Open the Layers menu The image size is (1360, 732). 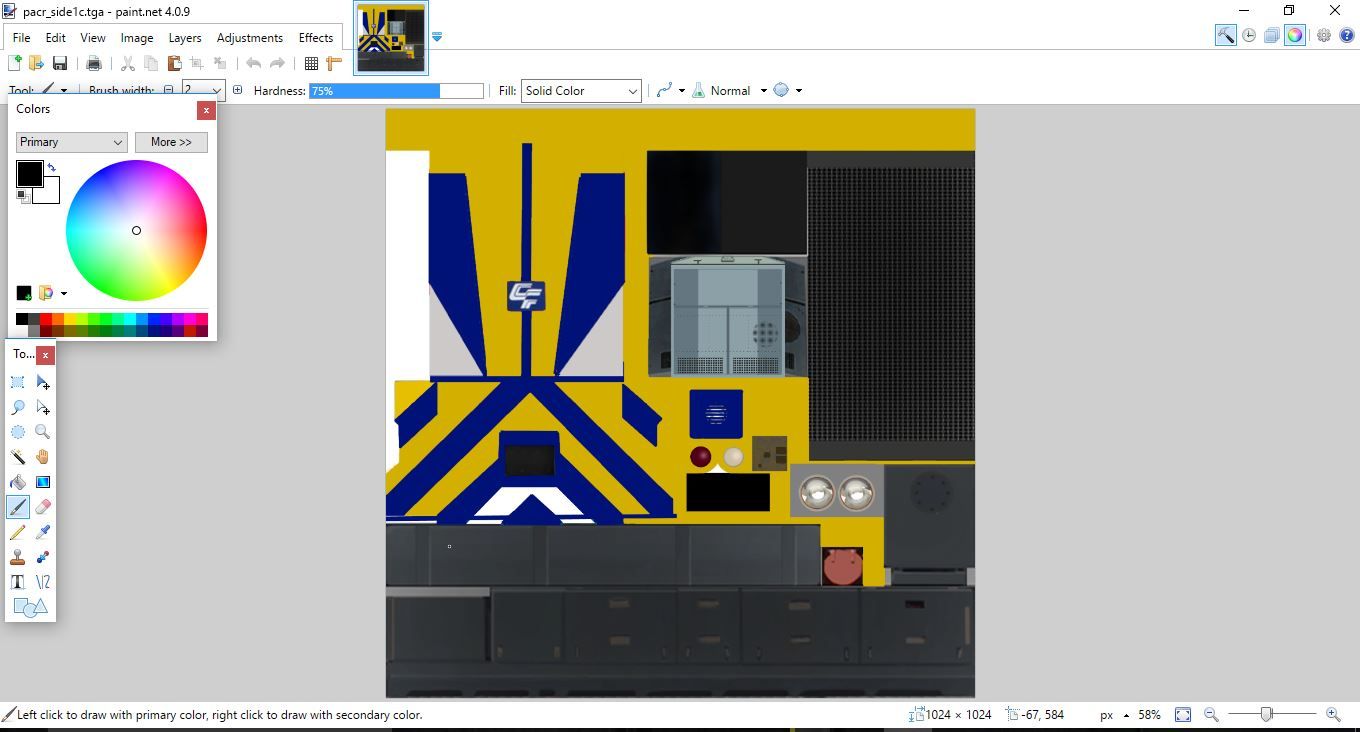click(x=184, y=37)
